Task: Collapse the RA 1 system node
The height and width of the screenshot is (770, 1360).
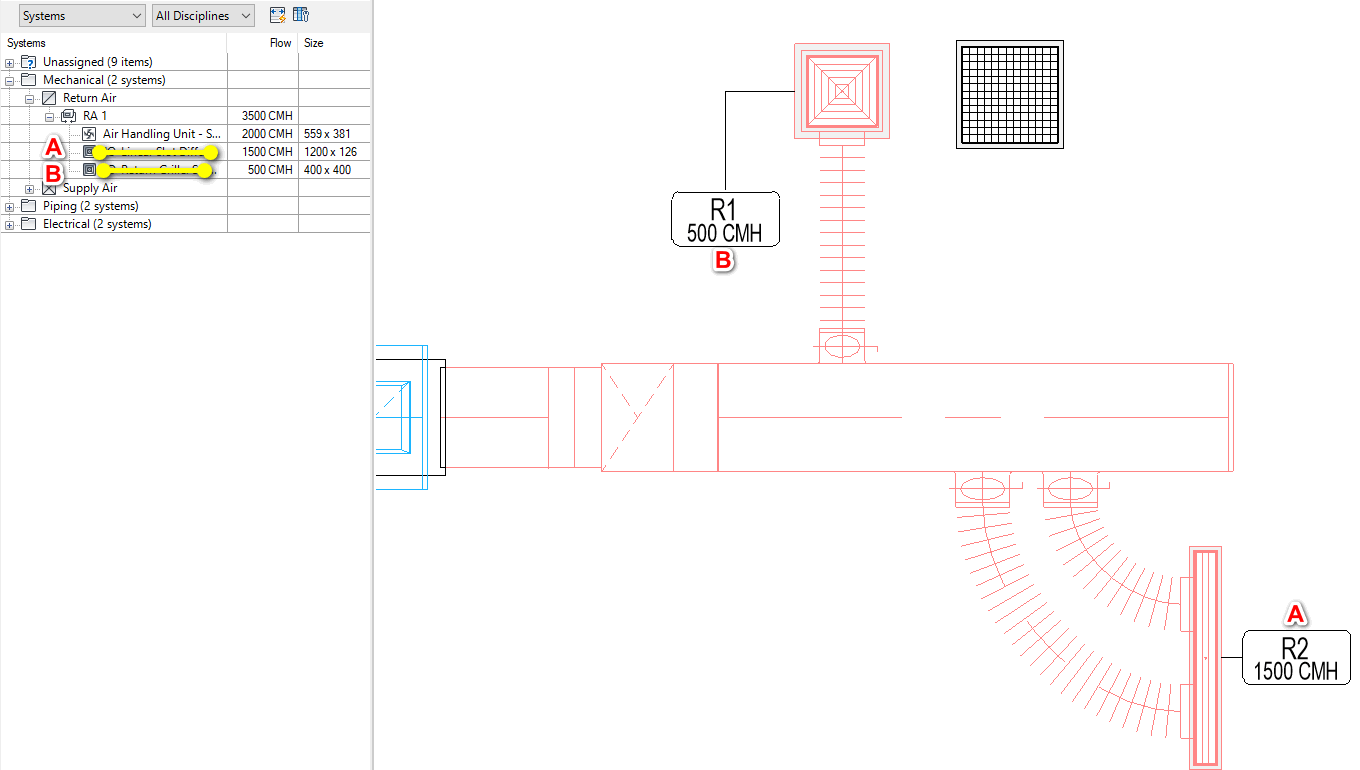Action: click(x=50, y=117)
